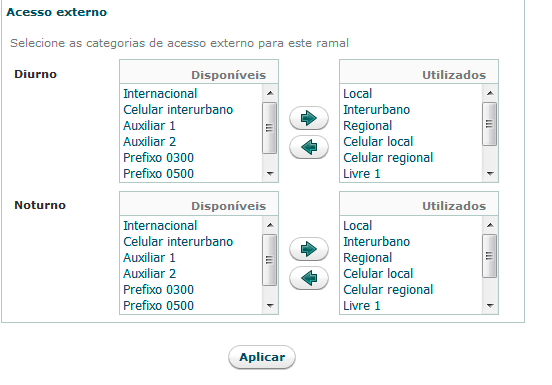Select Regional in Noturno Utilizados list
This screenshot has width=552, height=385.
412,258
